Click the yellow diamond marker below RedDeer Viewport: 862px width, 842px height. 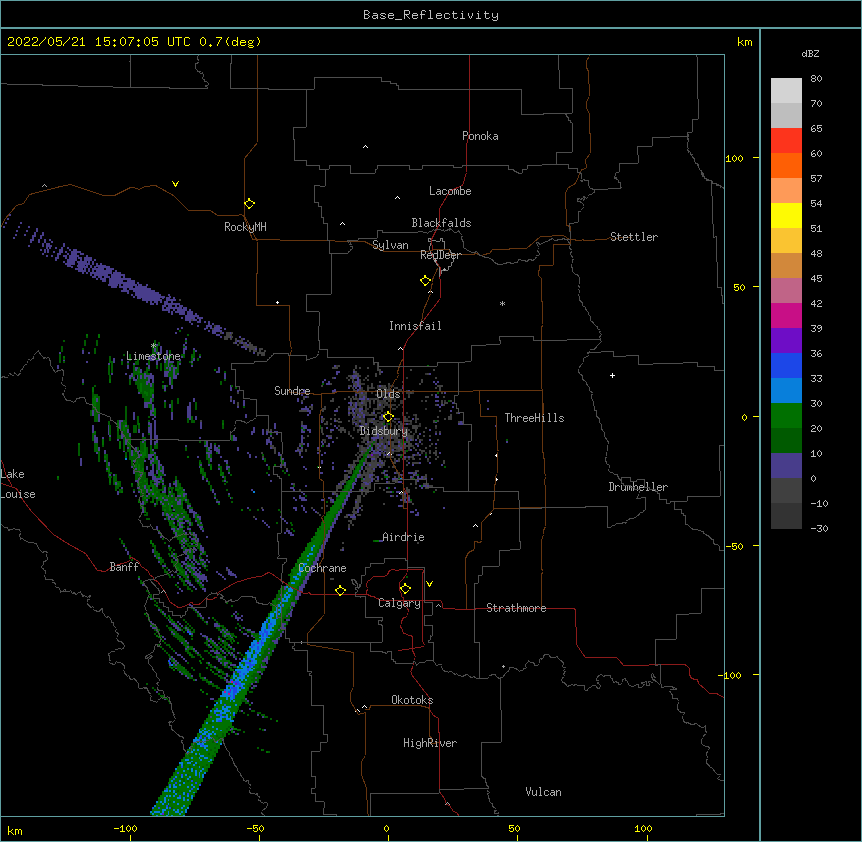point(426,281)
